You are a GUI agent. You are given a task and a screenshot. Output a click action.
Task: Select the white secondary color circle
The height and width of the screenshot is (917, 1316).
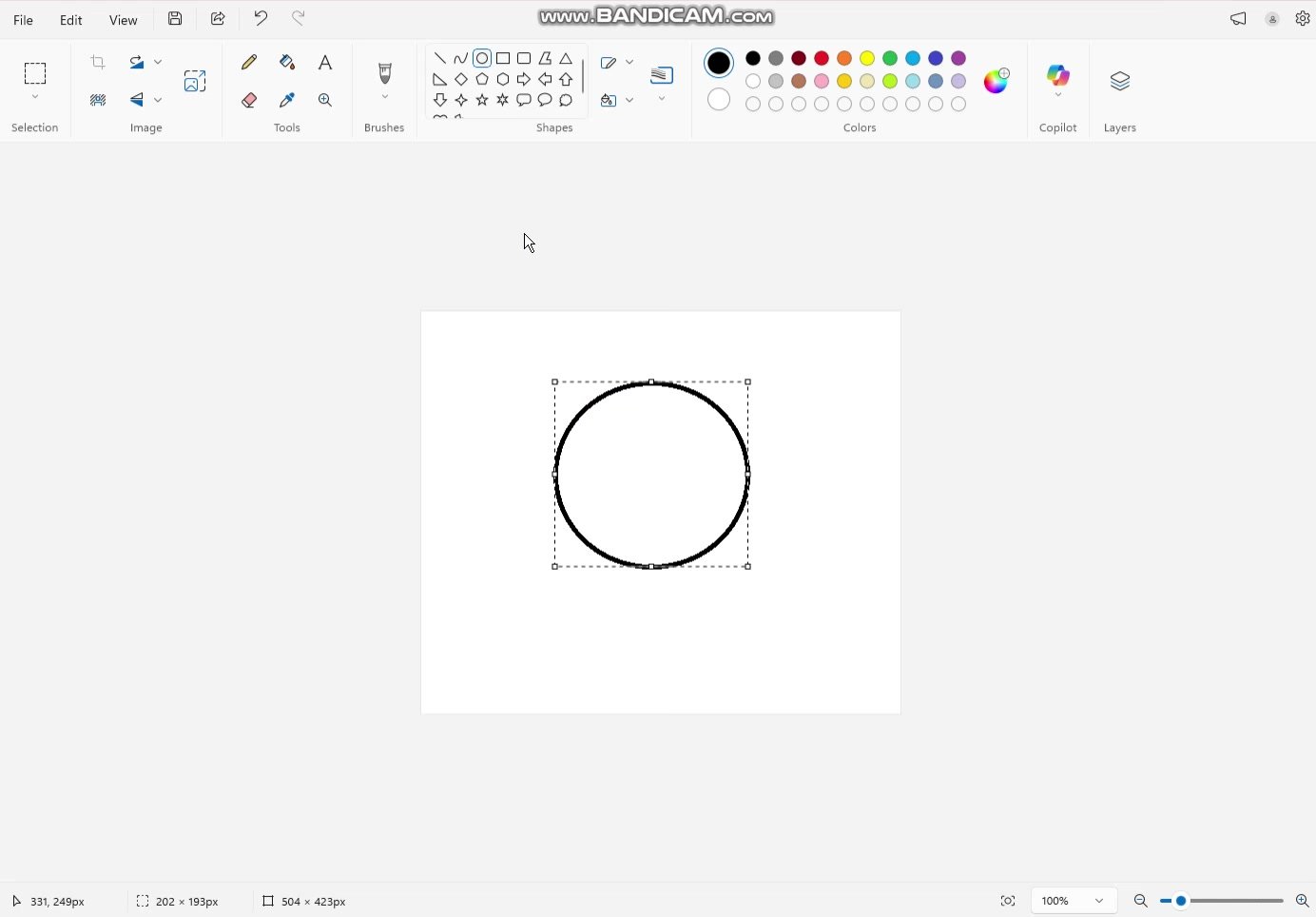click(719, 100)
